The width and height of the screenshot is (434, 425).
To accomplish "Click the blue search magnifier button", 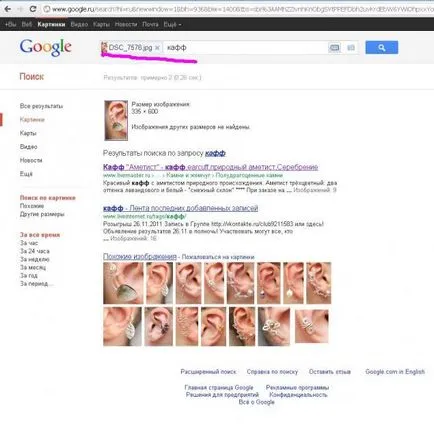I will click(x=381, y=48).
